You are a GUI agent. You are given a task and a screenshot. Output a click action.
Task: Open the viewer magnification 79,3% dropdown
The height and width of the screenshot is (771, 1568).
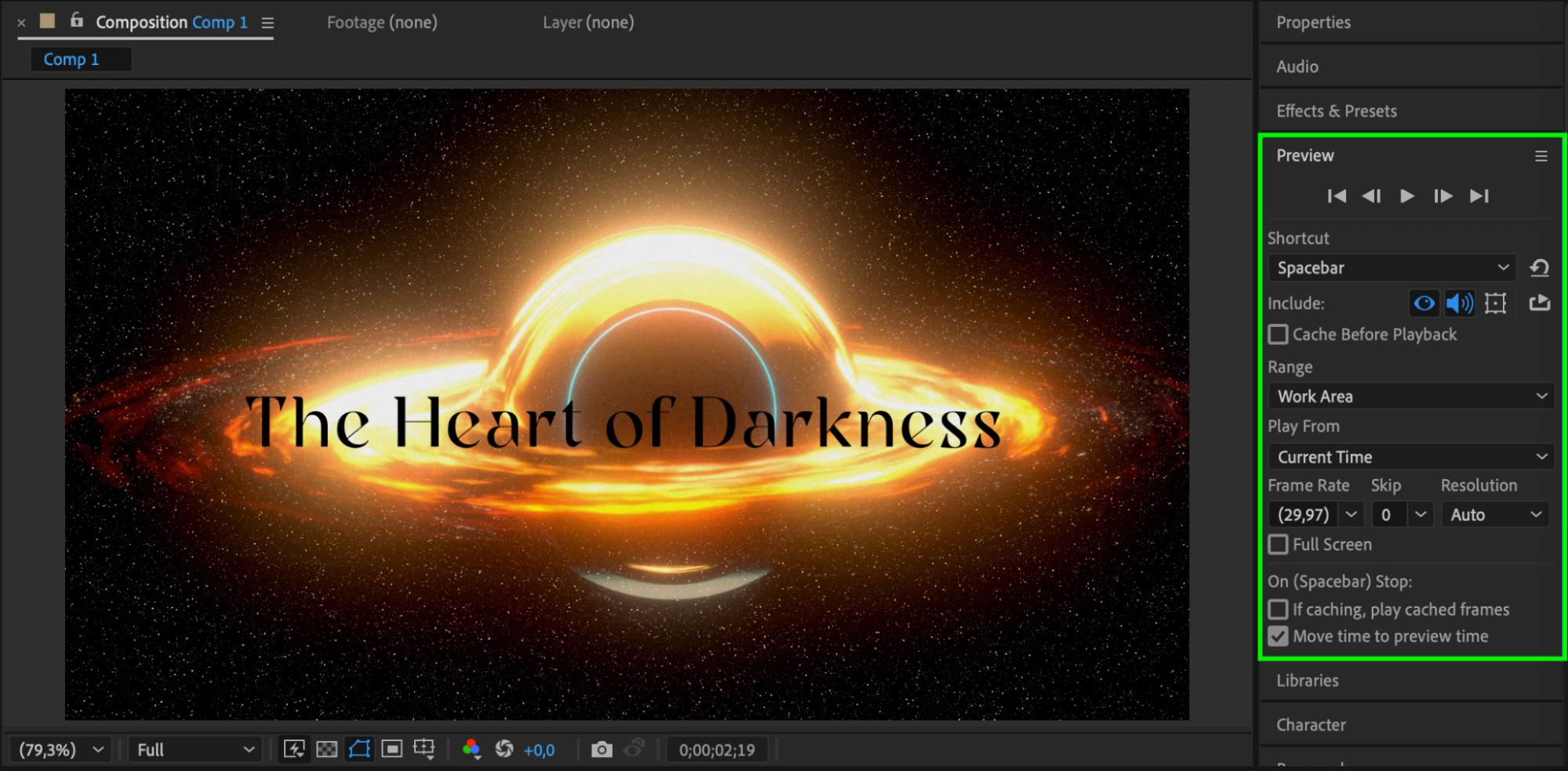pyautogui.click(x=61, y=750)
